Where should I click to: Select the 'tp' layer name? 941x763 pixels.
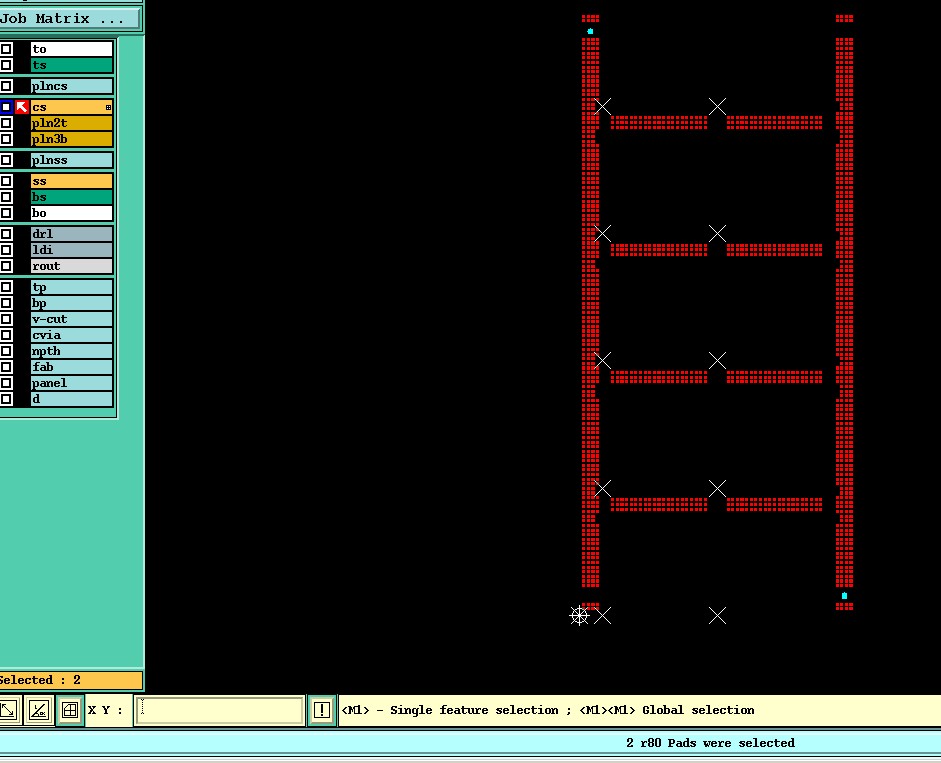(x=71, y=287)
